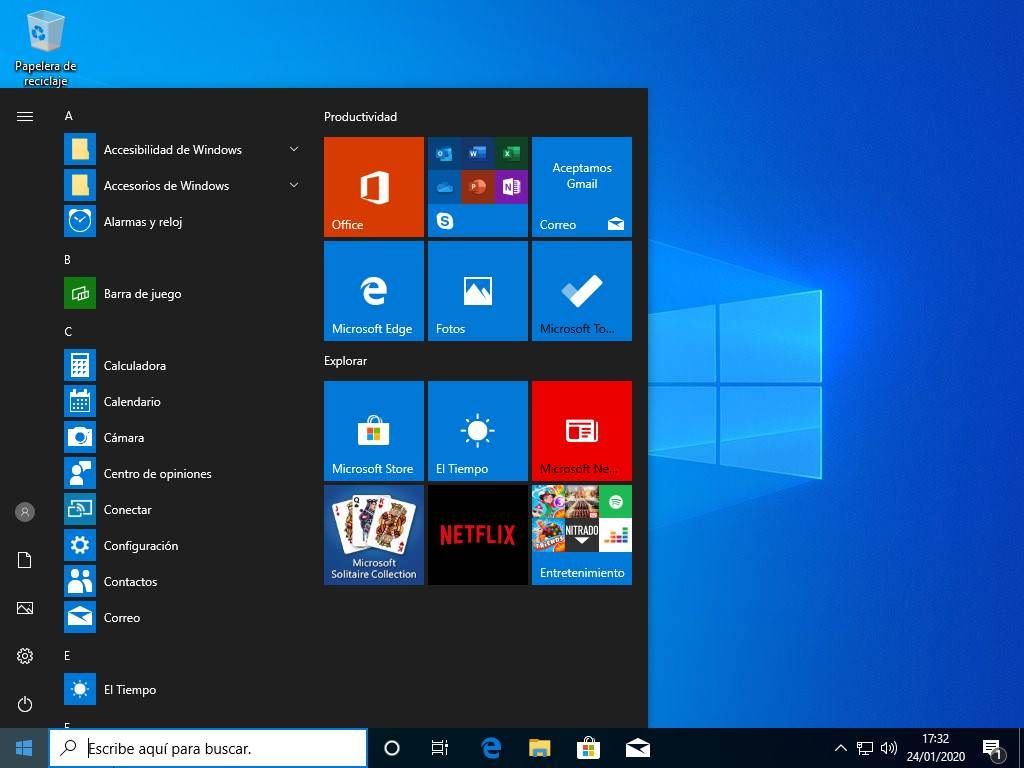The width and height of the screenshot is (1024, 768).
Task: Start Microsoft Solitaire Collection
Action: (373, 535)
